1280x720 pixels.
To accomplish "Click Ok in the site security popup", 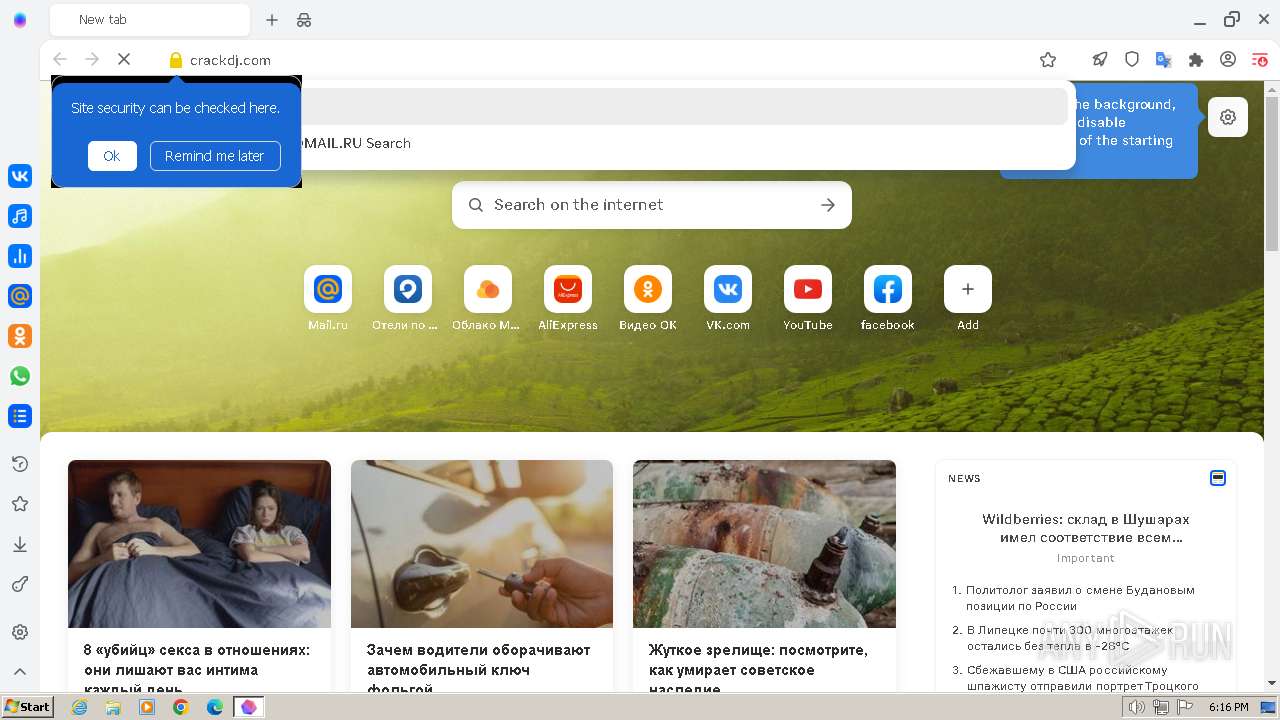I will coord(112,156).
